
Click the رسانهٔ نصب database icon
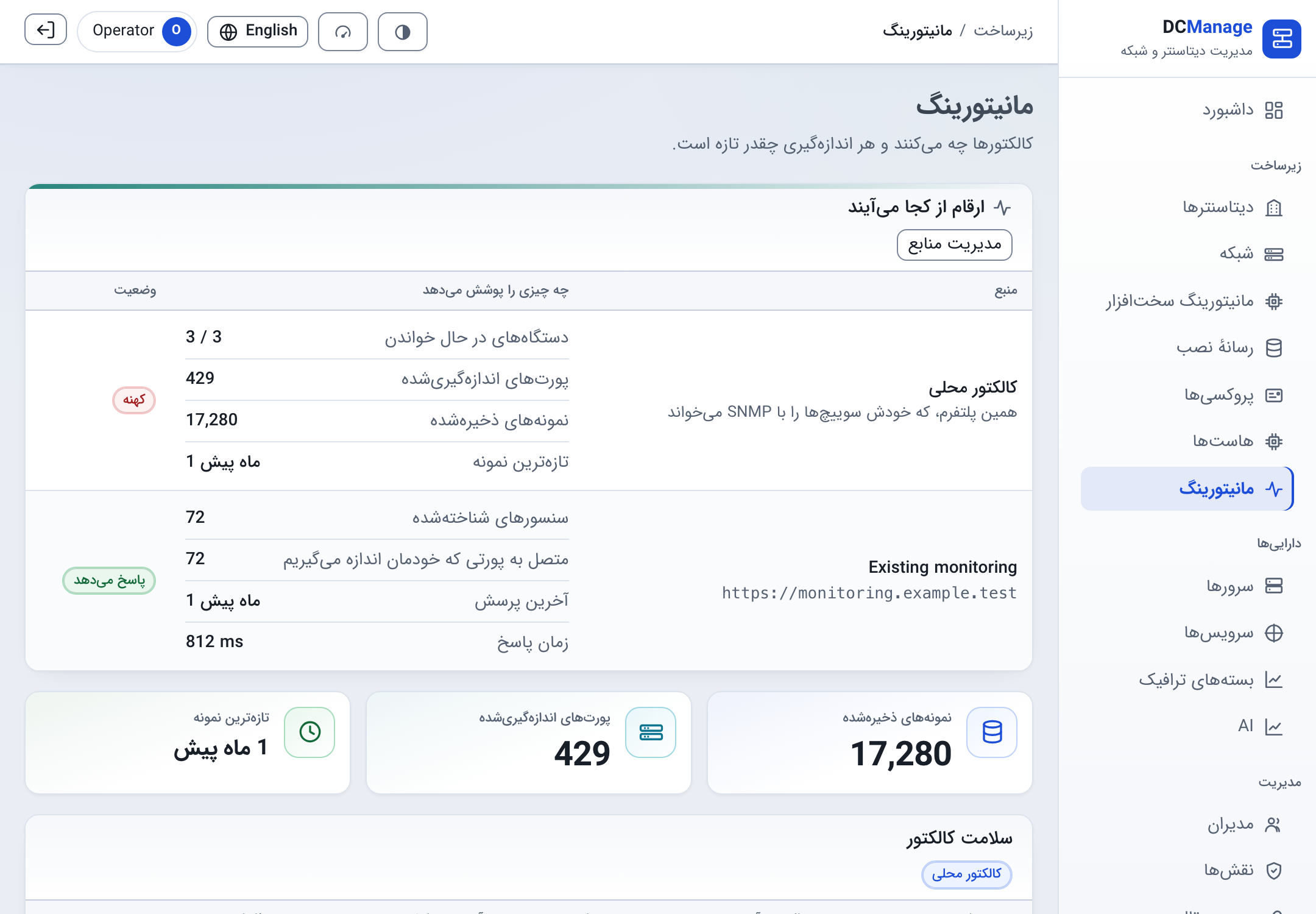(1273, 348)
